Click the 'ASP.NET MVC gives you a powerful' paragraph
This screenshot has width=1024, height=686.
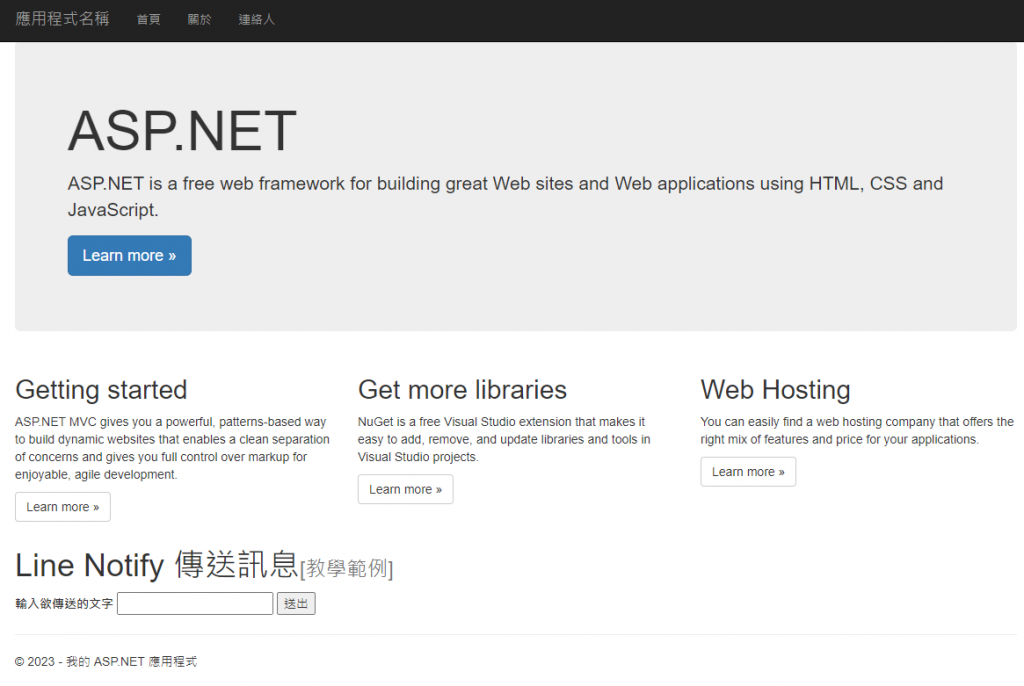point(172,448)
